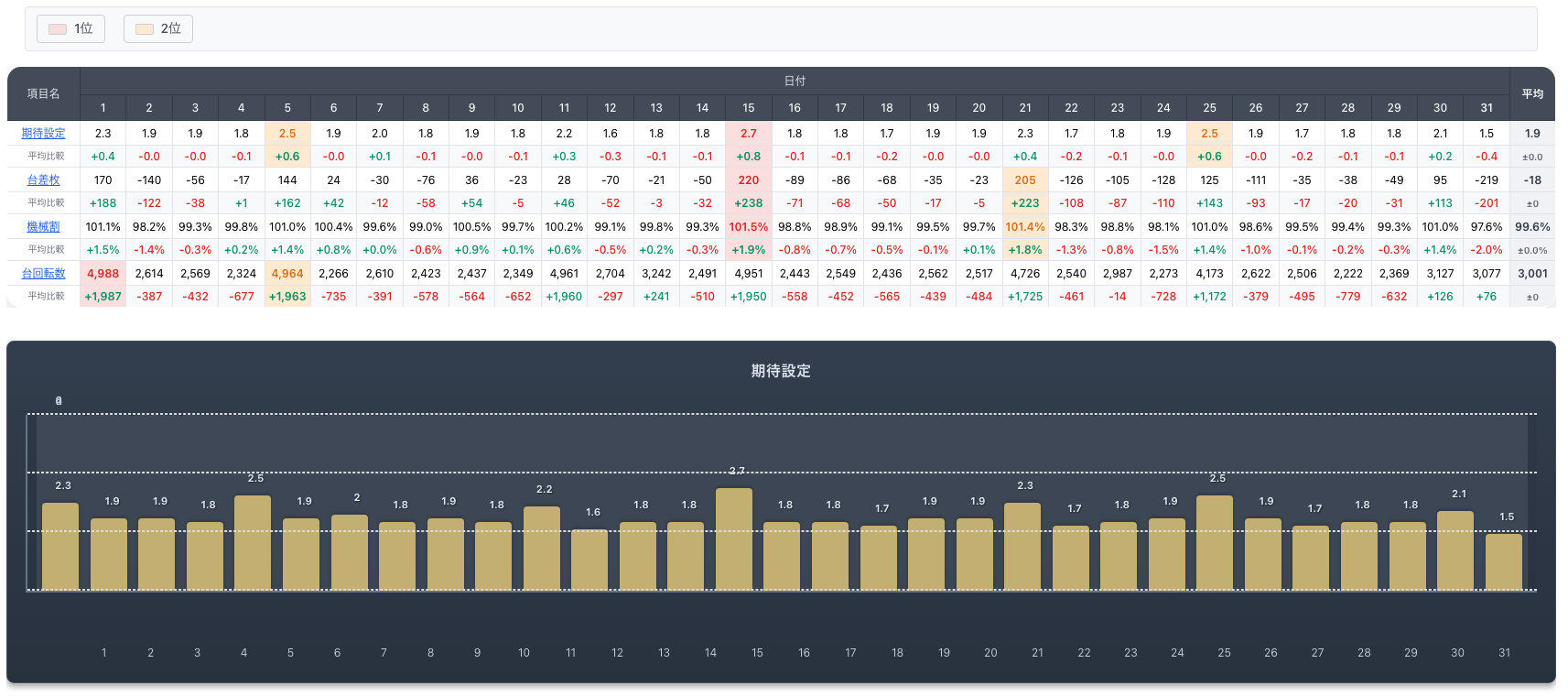
Task: Click the day 15 column header
Action: pyautogui.click(x=748, y=108)
